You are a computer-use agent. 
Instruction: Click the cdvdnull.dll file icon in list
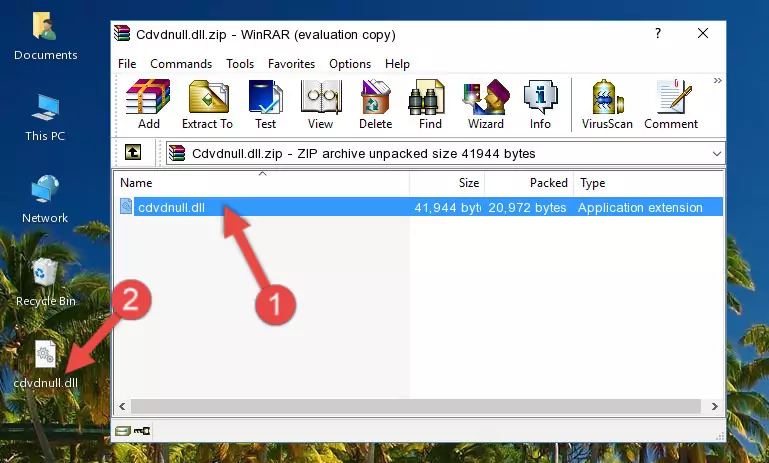click(x=126, y=206)
